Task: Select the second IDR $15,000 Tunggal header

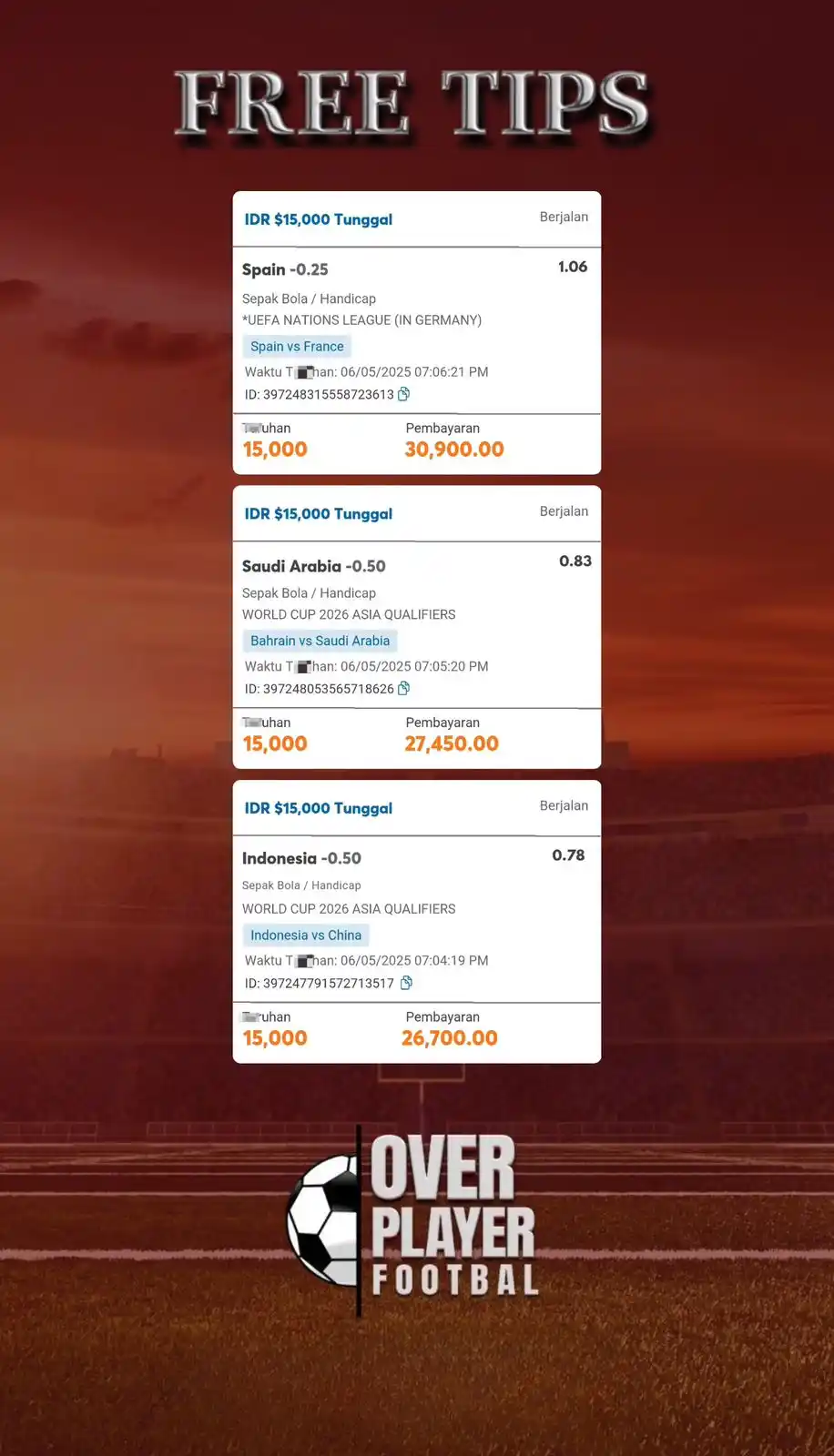Action: (x=319, y=514)
